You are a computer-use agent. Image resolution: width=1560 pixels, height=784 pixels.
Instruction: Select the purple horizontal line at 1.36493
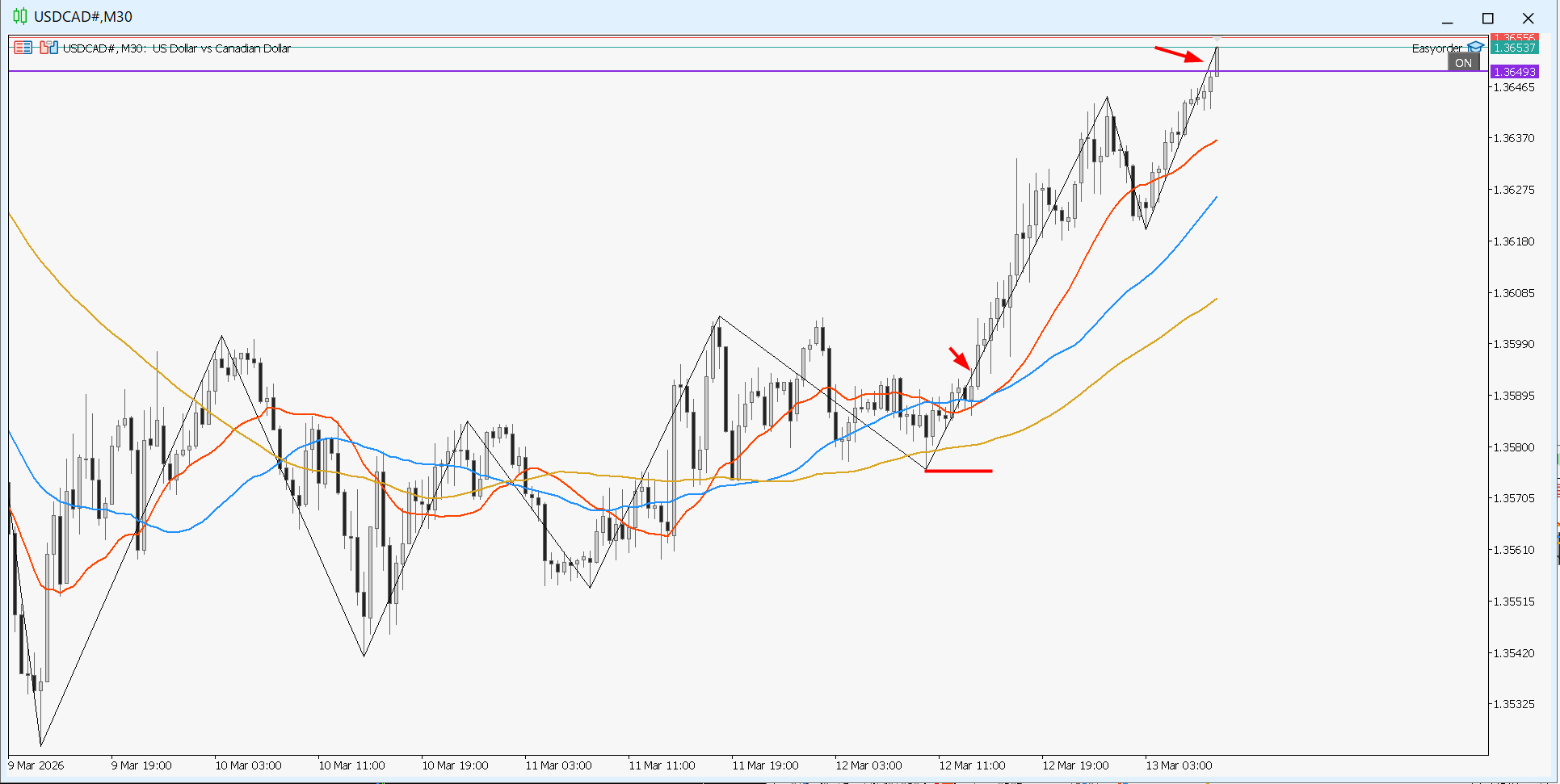coord(727,71)
